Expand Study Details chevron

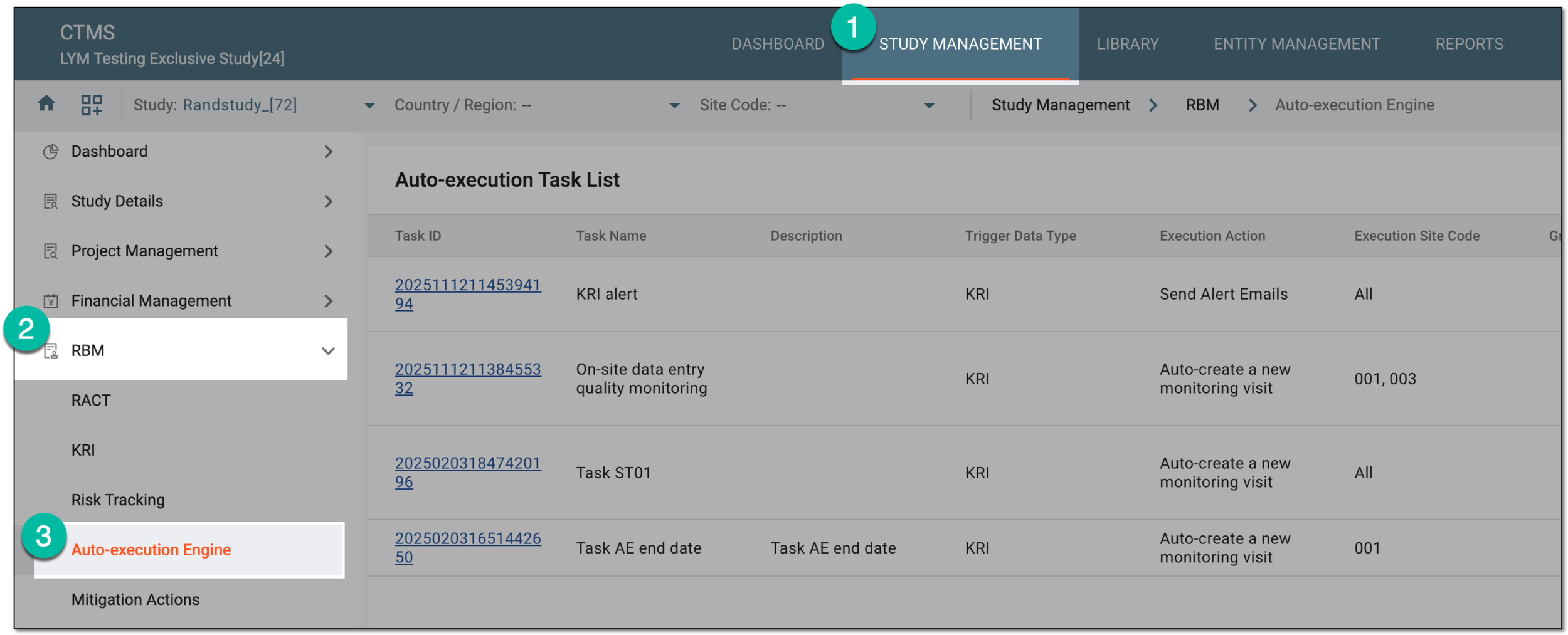click(x=328, y=201)
